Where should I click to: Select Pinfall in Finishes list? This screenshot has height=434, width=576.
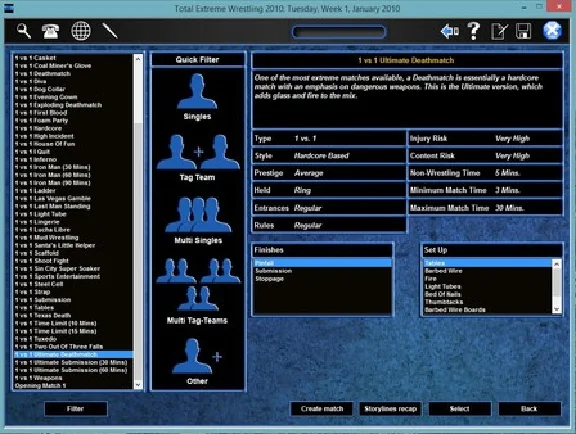coord(323,263)
